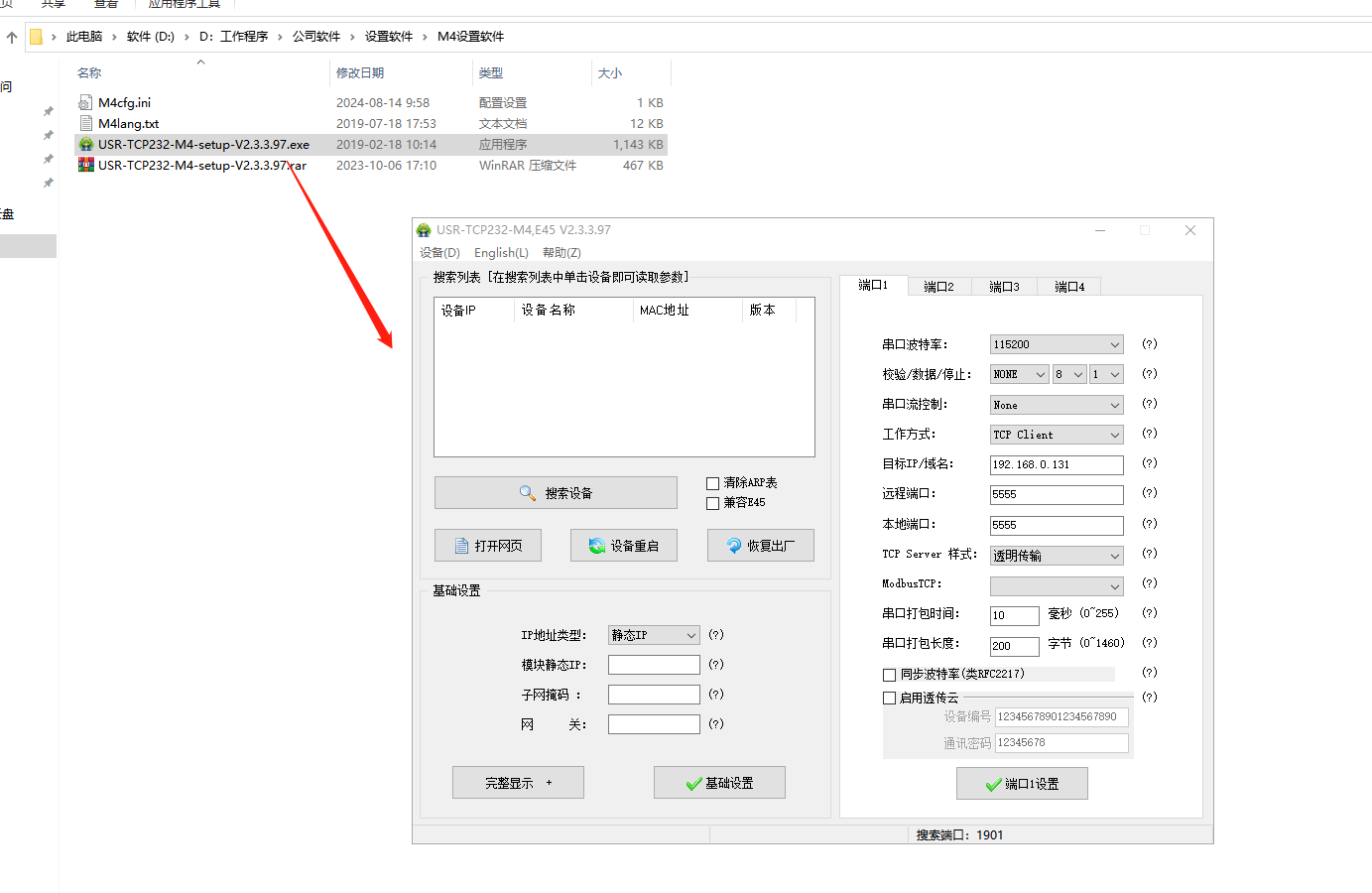Image resolution: width=1372 pixels, height=893 pixels.
Task: Click the green checkmark on 端口1设置 button
Action: point(993,785)
